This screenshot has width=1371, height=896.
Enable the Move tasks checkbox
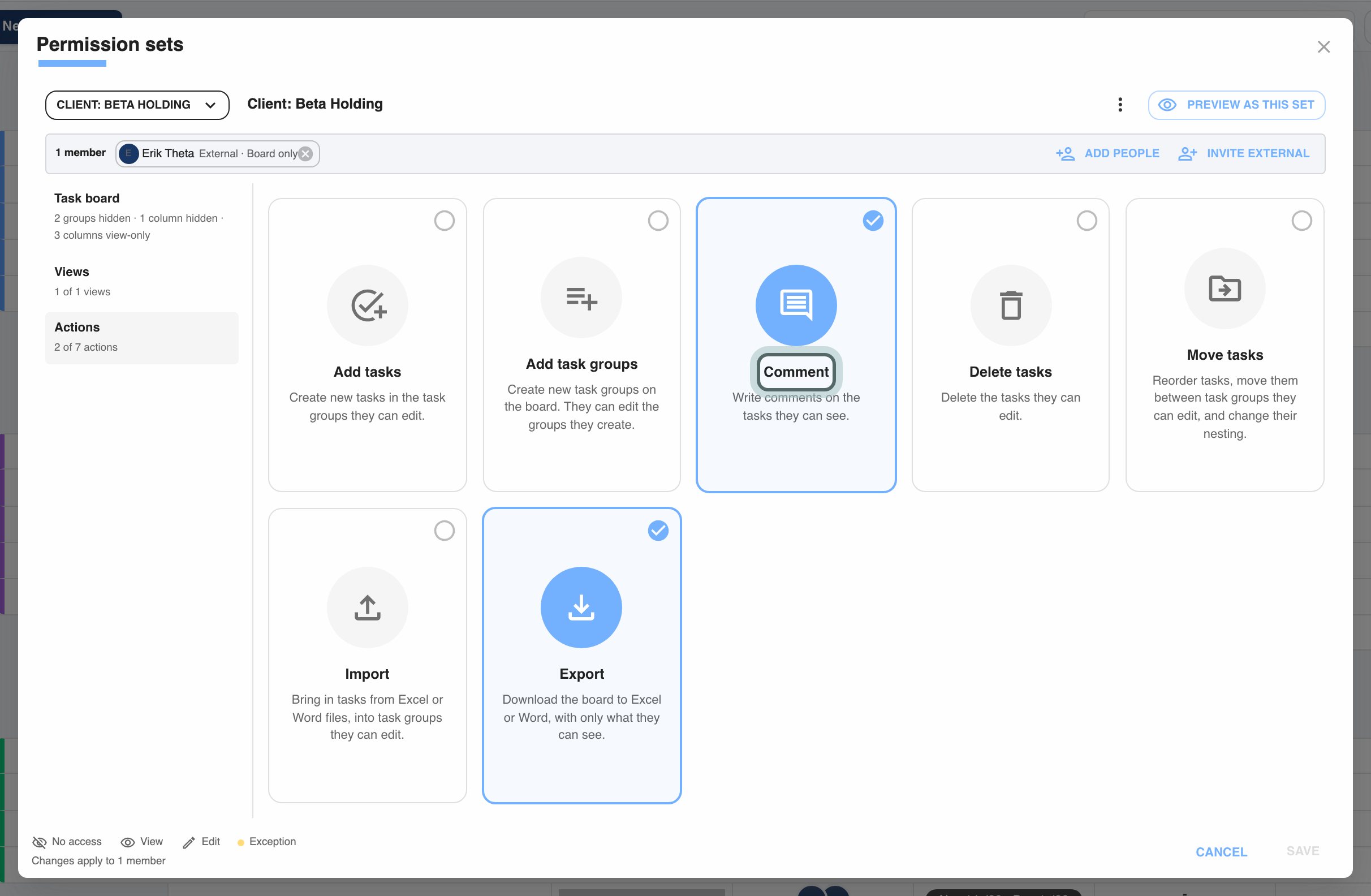1301,220
